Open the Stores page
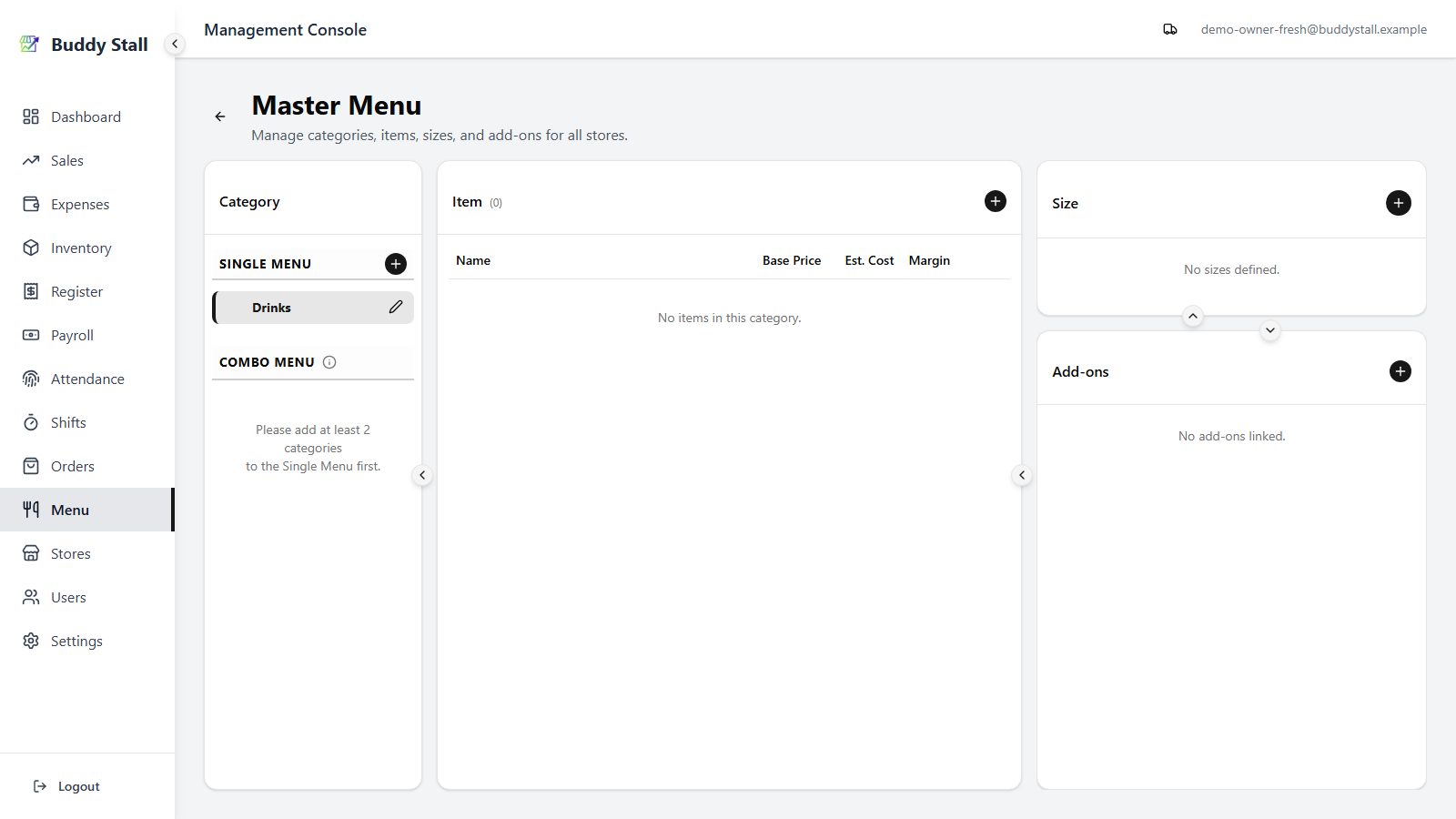Screen dimensions: 1456x819 (x=86, y=553)
